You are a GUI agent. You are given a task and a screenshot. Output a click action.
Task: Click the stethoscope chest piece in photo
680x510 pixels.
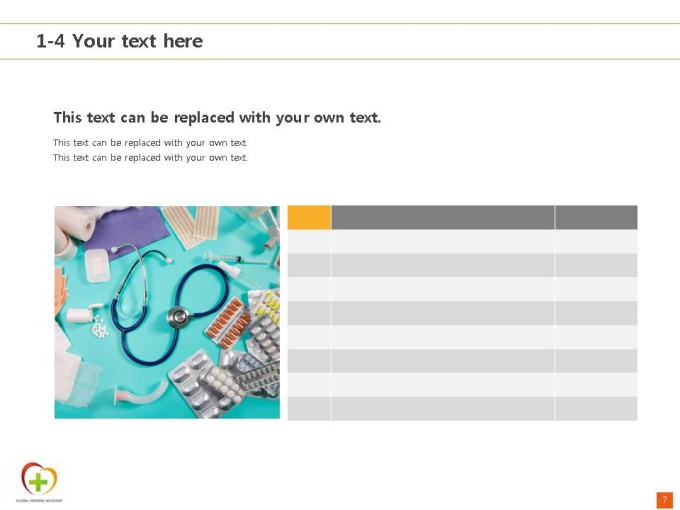click(x=178, y=317)
